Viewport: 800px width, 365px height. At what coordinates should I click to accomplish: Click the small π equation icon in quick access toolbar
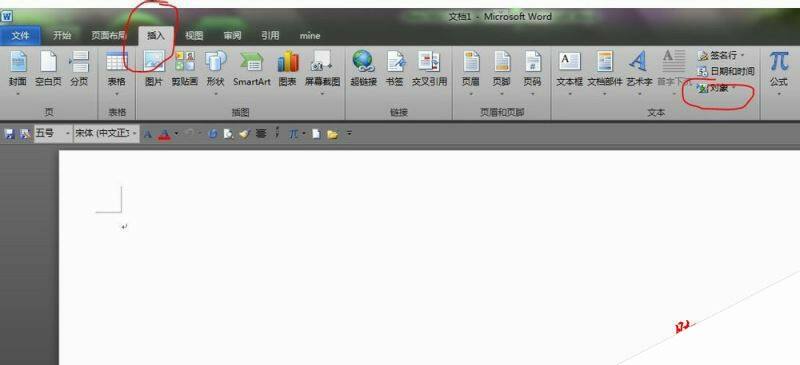(293, 134)
